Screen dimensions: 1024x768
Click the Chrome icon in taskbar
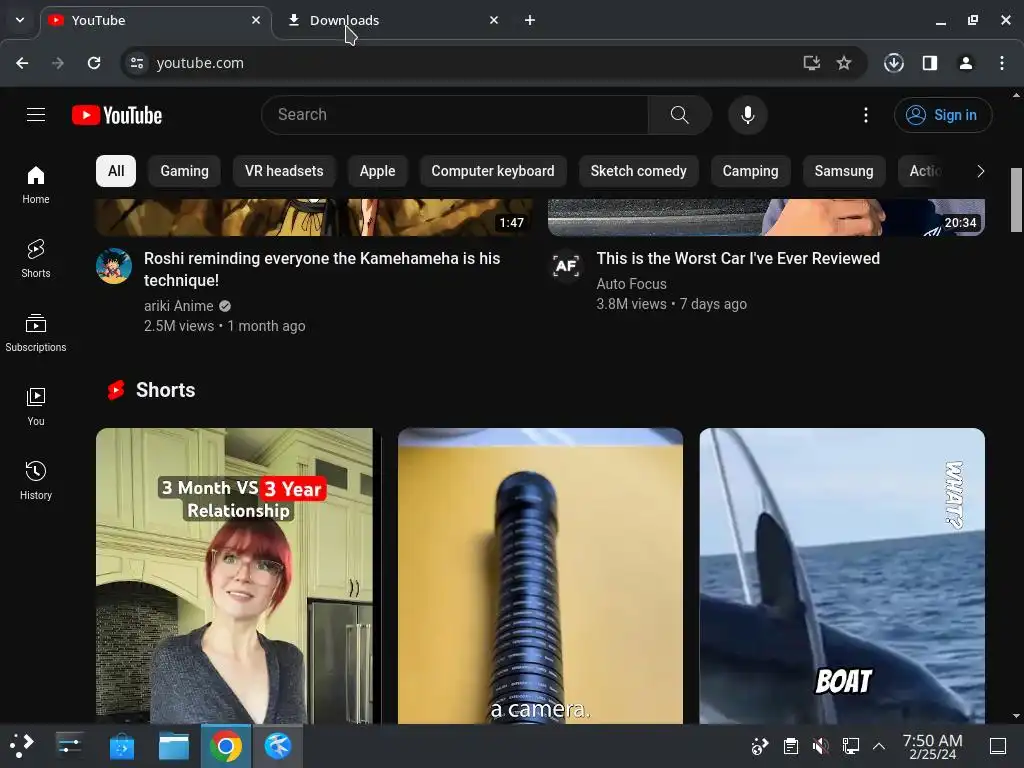coord(225,746)
